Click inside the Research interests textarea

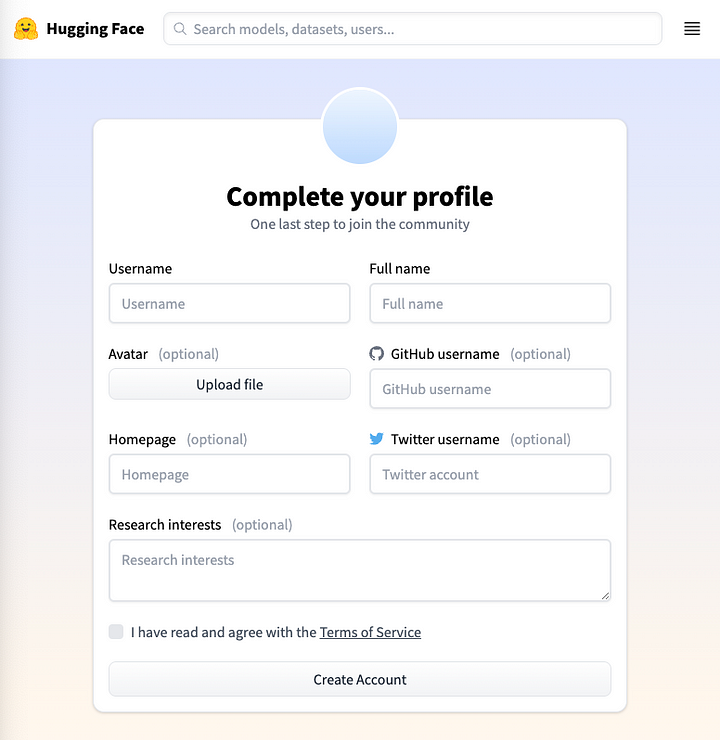[x=360, y=571]
